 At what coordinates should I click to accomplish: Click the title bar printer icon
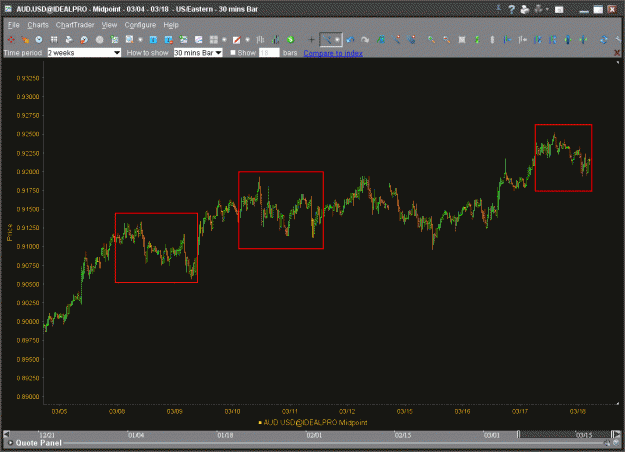click(x=525, y=9)
